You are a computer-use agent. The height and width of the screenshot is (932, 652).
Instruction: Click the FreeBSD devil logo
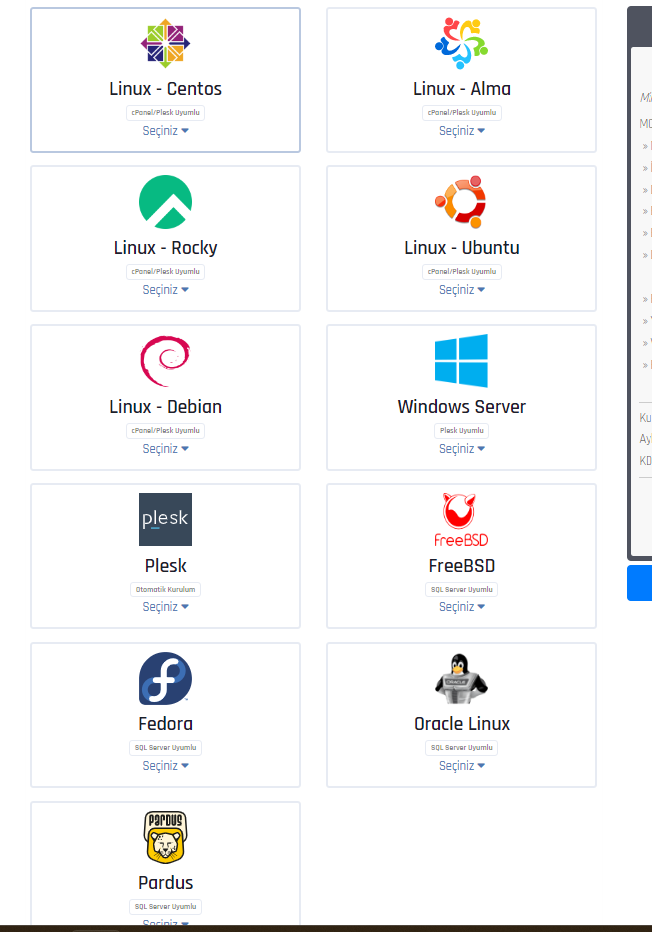click(461, 519)
